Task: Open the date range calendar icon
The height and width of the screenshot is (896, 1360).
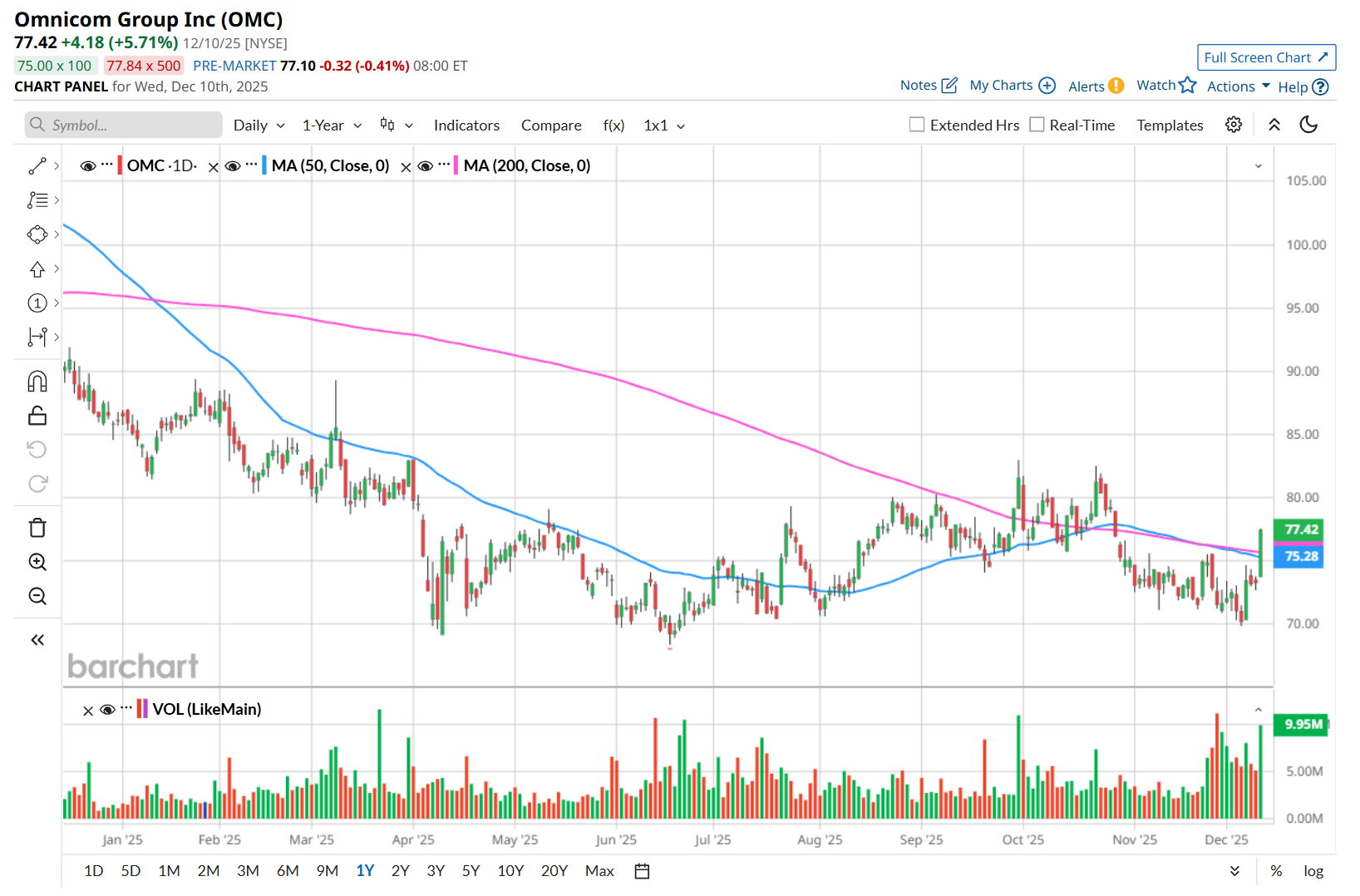Action: click(x=642, y=871)
